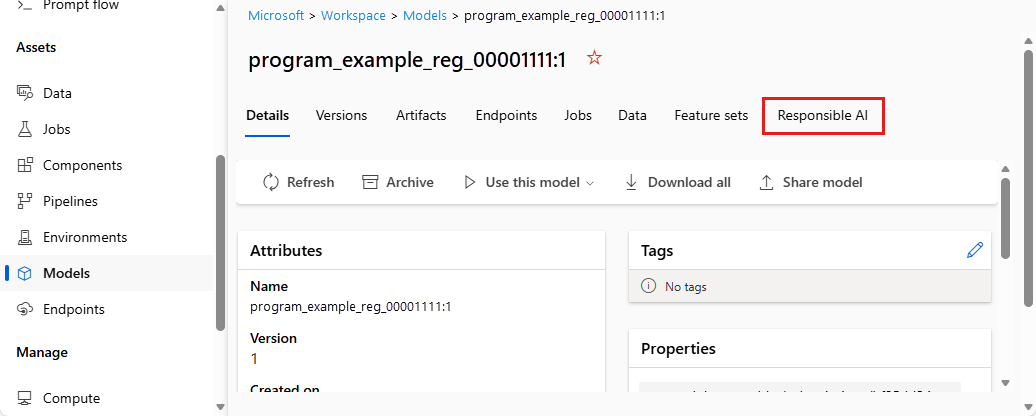1036x416 pixels.
Task: Click the sidebar scroll up arrow
Action: click(221, 10)
